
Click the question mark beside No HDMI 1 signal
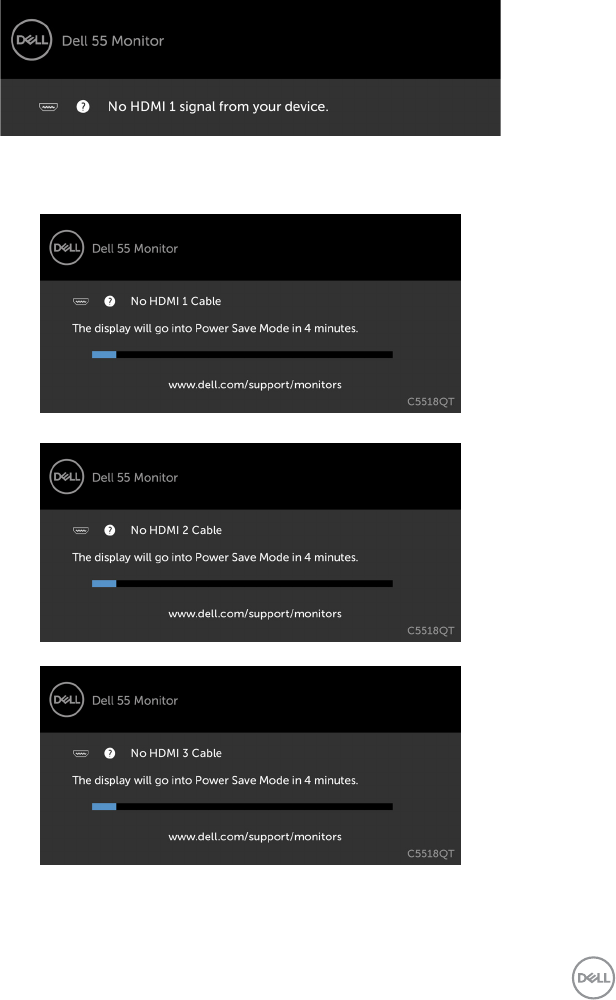83,107
